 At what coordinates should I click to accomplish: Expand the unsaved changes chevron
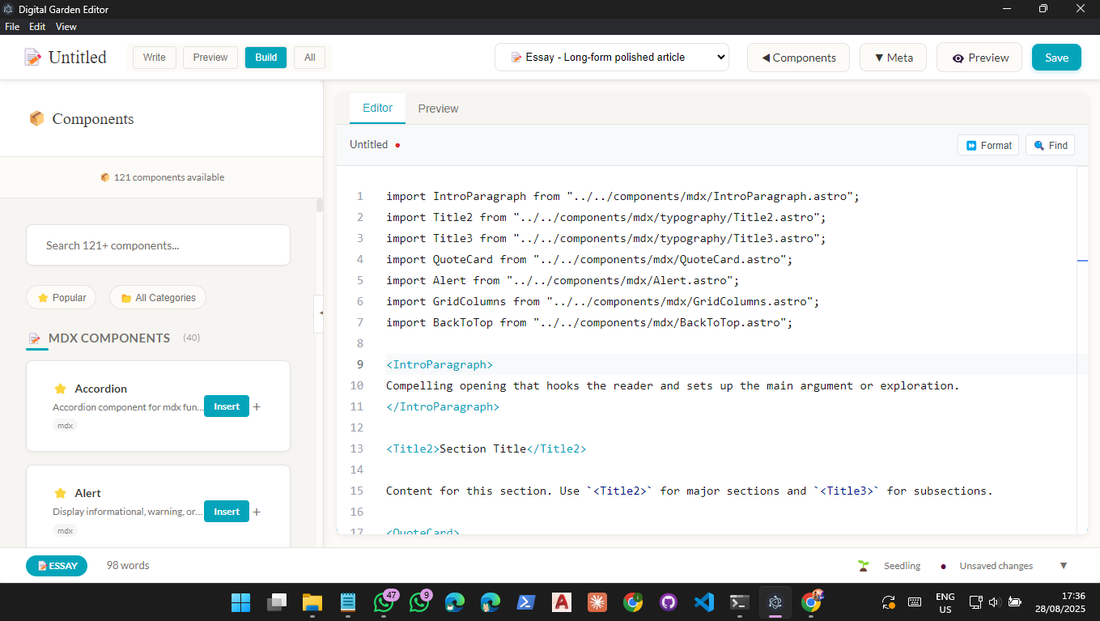click(x=1063, y=565)
